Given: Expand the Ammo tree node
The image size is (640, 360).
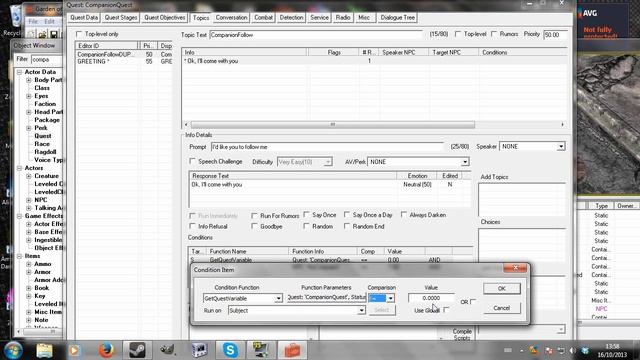Looking at the screenshot, I should point(29,264).
